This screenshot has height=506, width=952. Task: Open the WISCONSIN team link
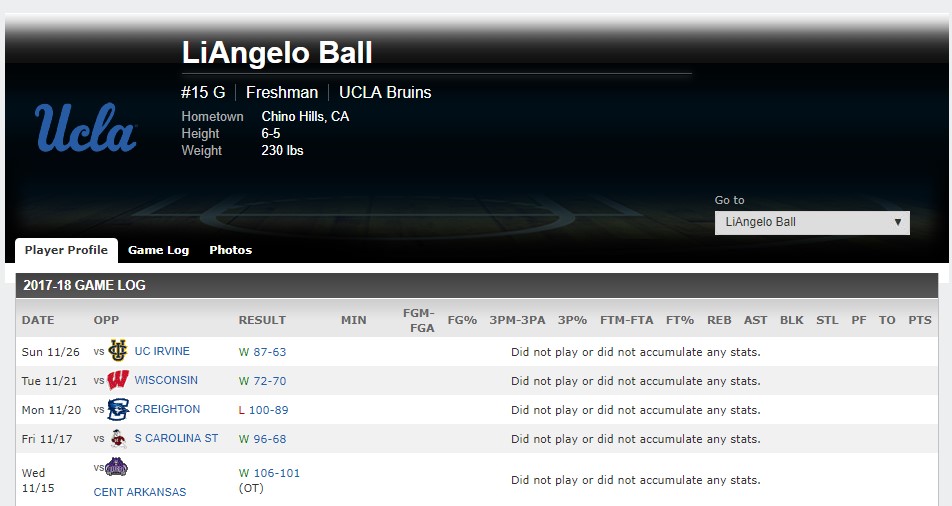[166, 380]
